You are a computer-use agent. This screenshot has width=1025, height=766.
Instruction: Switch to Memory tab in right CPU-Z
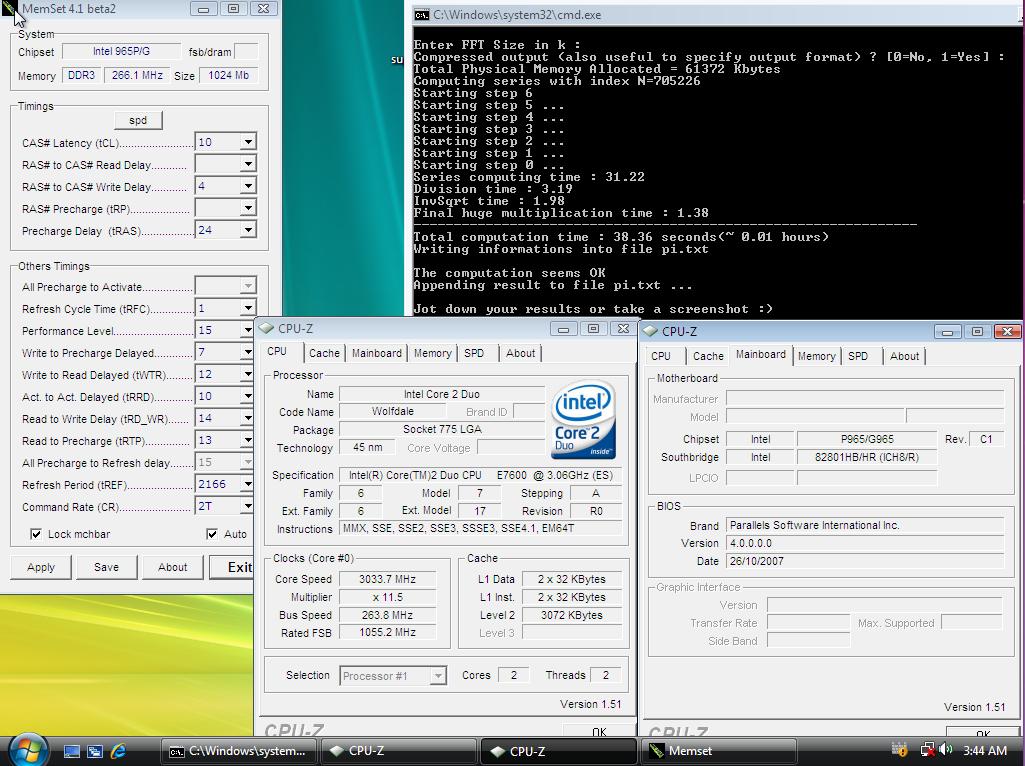point(816,356)
